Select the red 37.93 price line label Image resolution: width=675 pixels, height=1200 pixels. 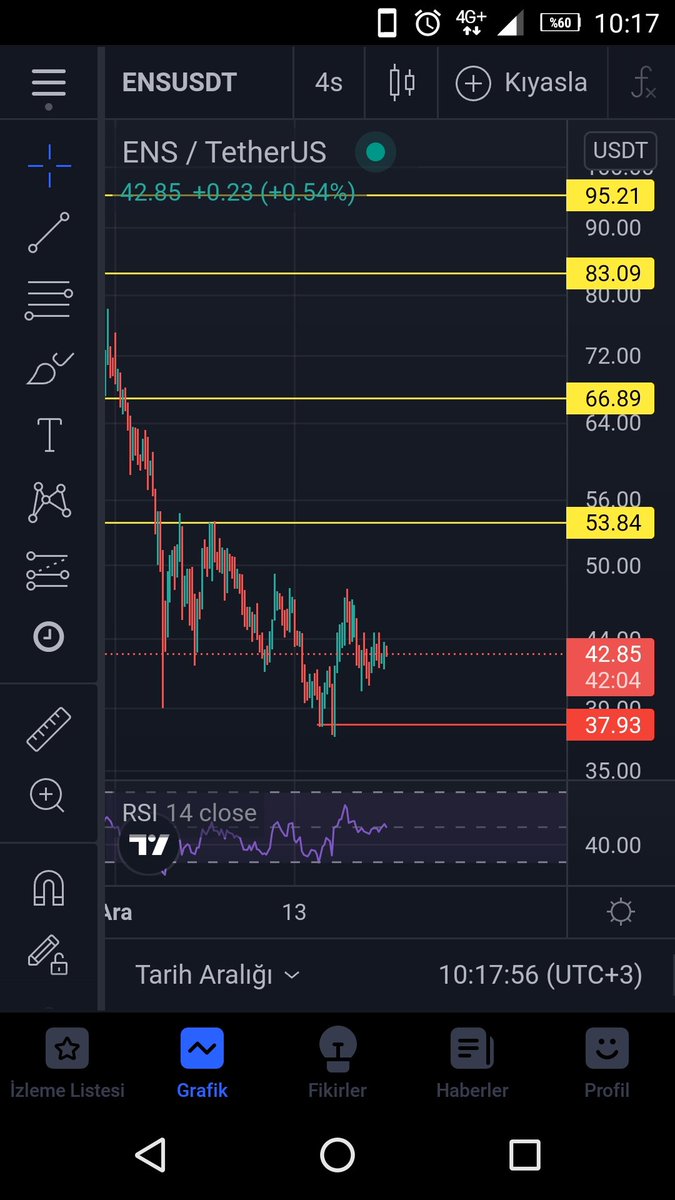point(610,725)
